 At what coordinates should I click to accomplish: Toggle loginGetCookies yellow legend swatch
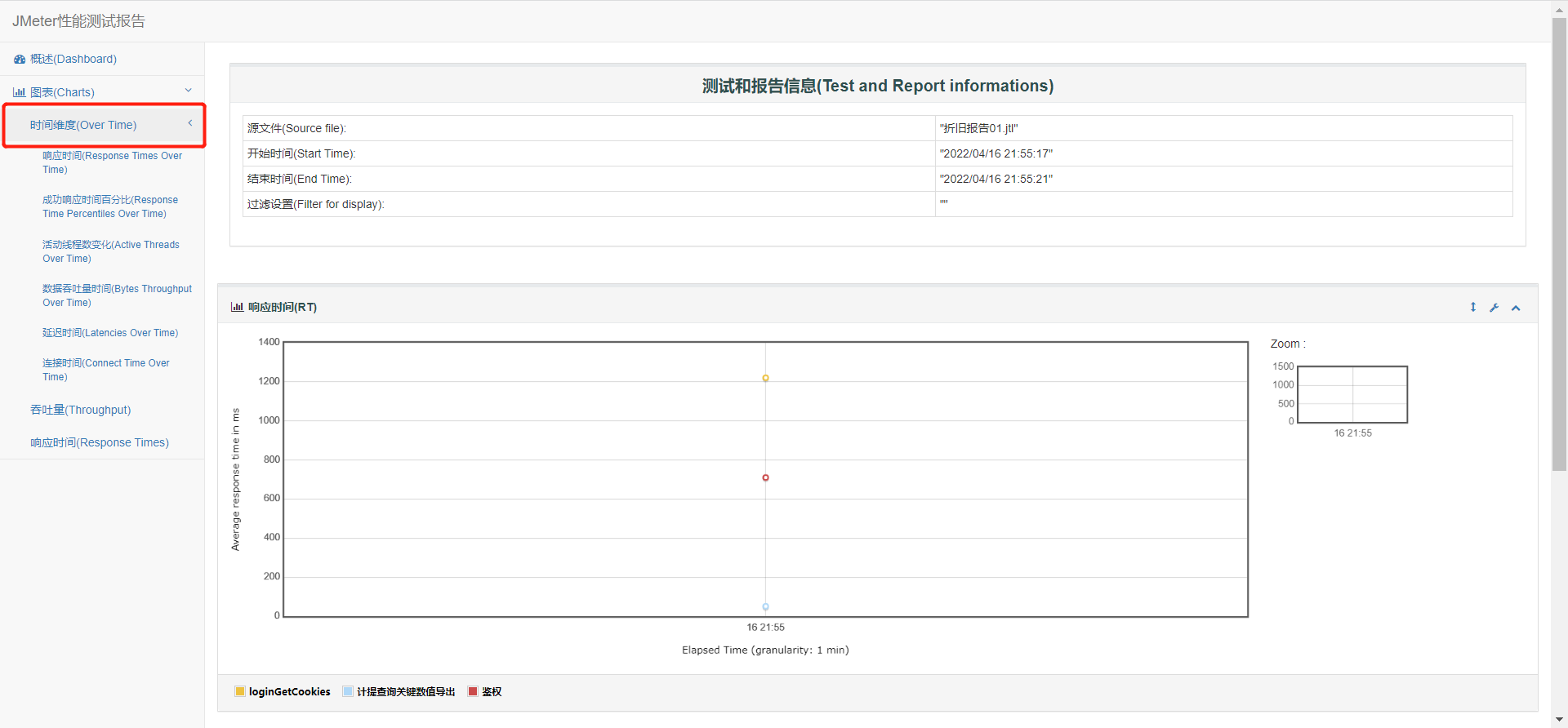click(240, 691)
